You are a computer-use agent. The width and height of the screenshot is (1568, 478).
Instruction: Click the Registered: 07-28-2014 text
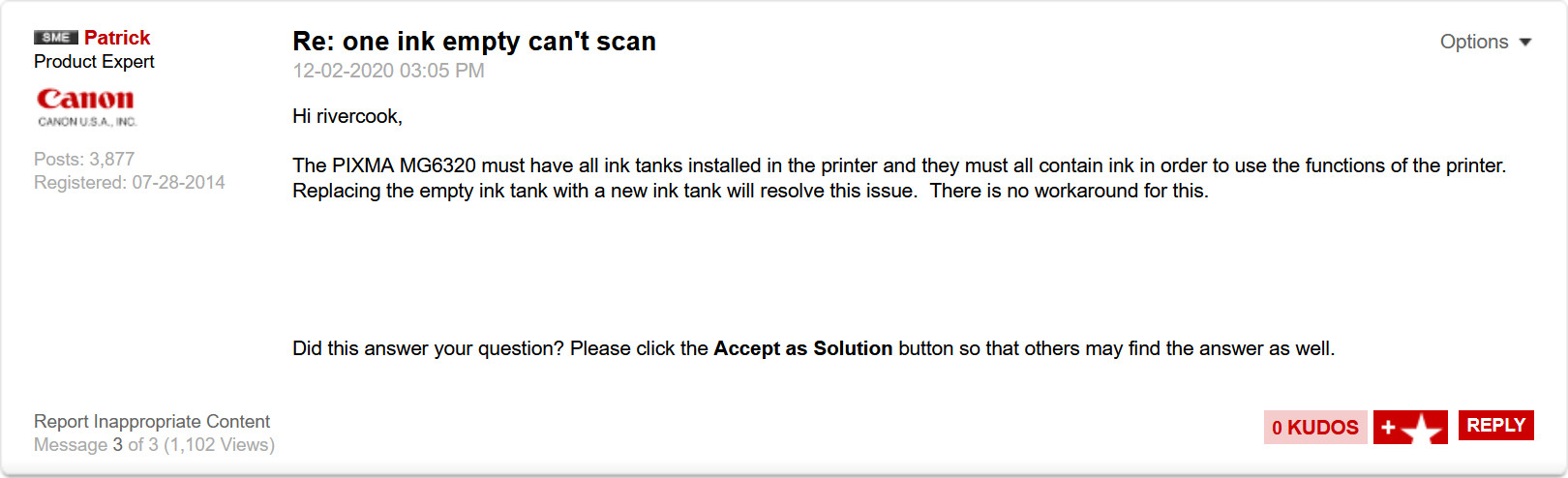[x=130, y=182]
